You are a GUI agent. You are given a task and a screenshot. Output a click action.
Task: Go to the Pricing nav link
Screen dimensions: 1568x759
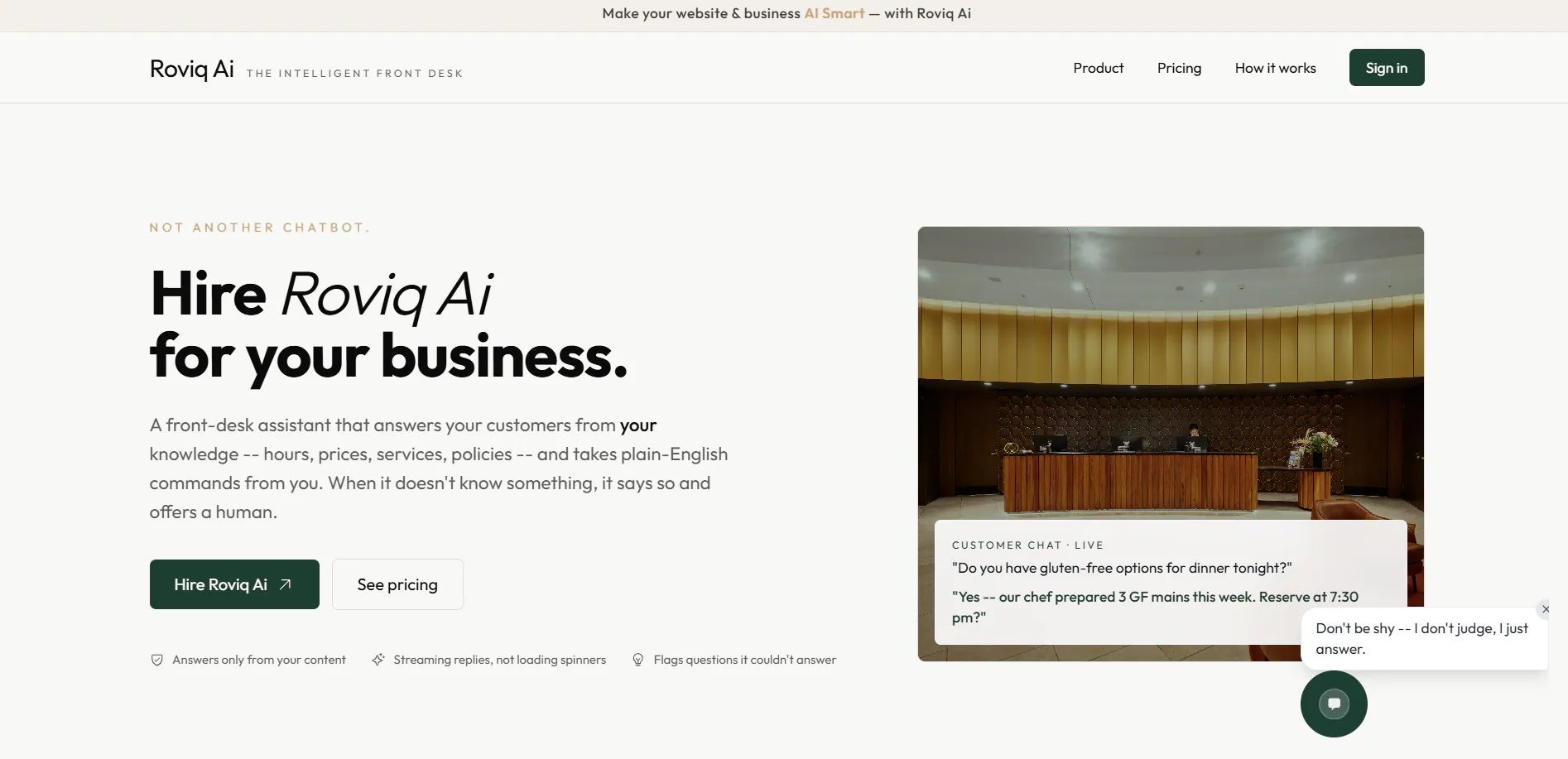pos(1179,68)
